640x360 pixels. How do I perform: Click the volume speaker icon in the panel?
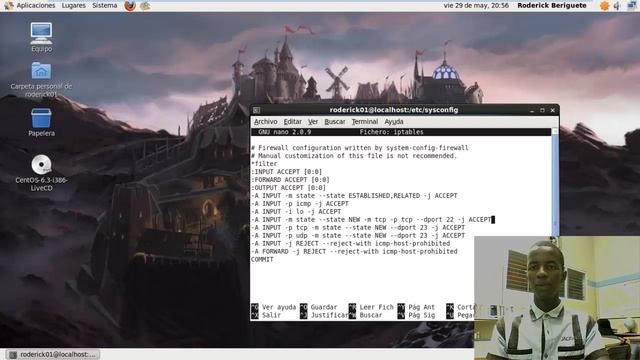click(618, 6)
